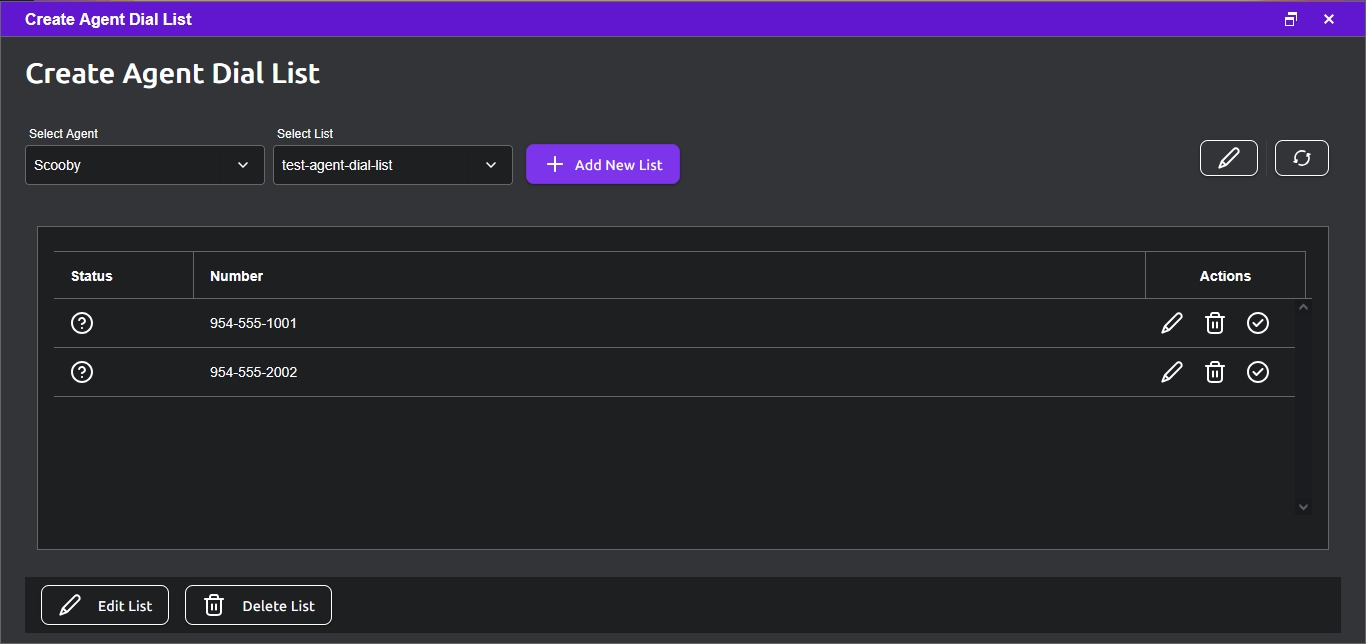Click the table scrollbar down arrow
Image resolution: width=1366 pixels, height=644 pixels.
click(1303, 507)
